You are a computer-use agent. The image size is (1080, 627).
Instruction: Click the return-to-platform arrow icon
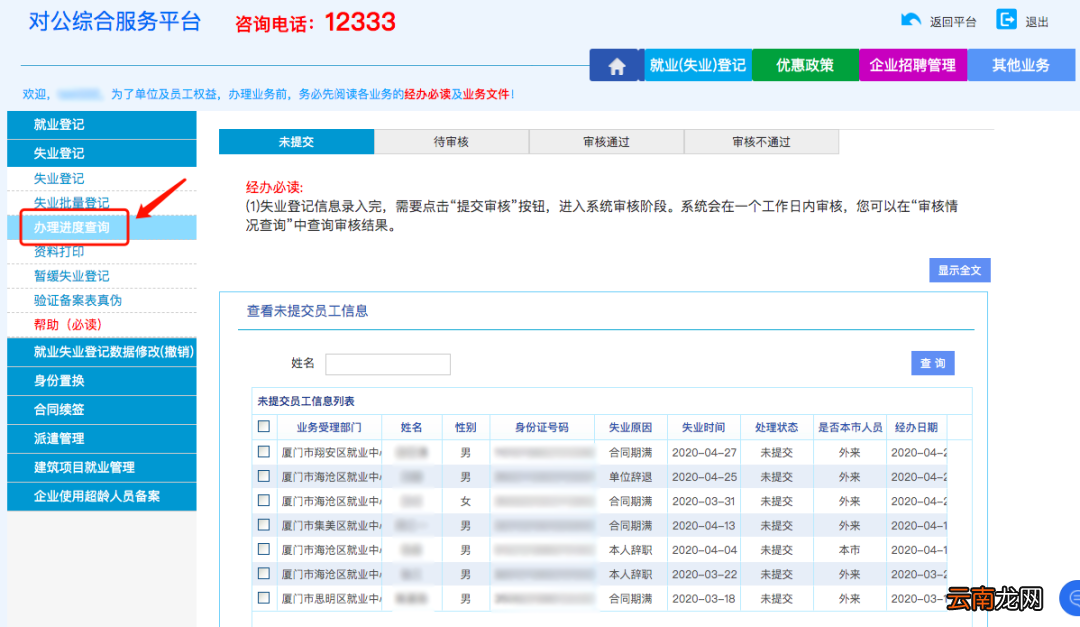click(x=911, y=20)
